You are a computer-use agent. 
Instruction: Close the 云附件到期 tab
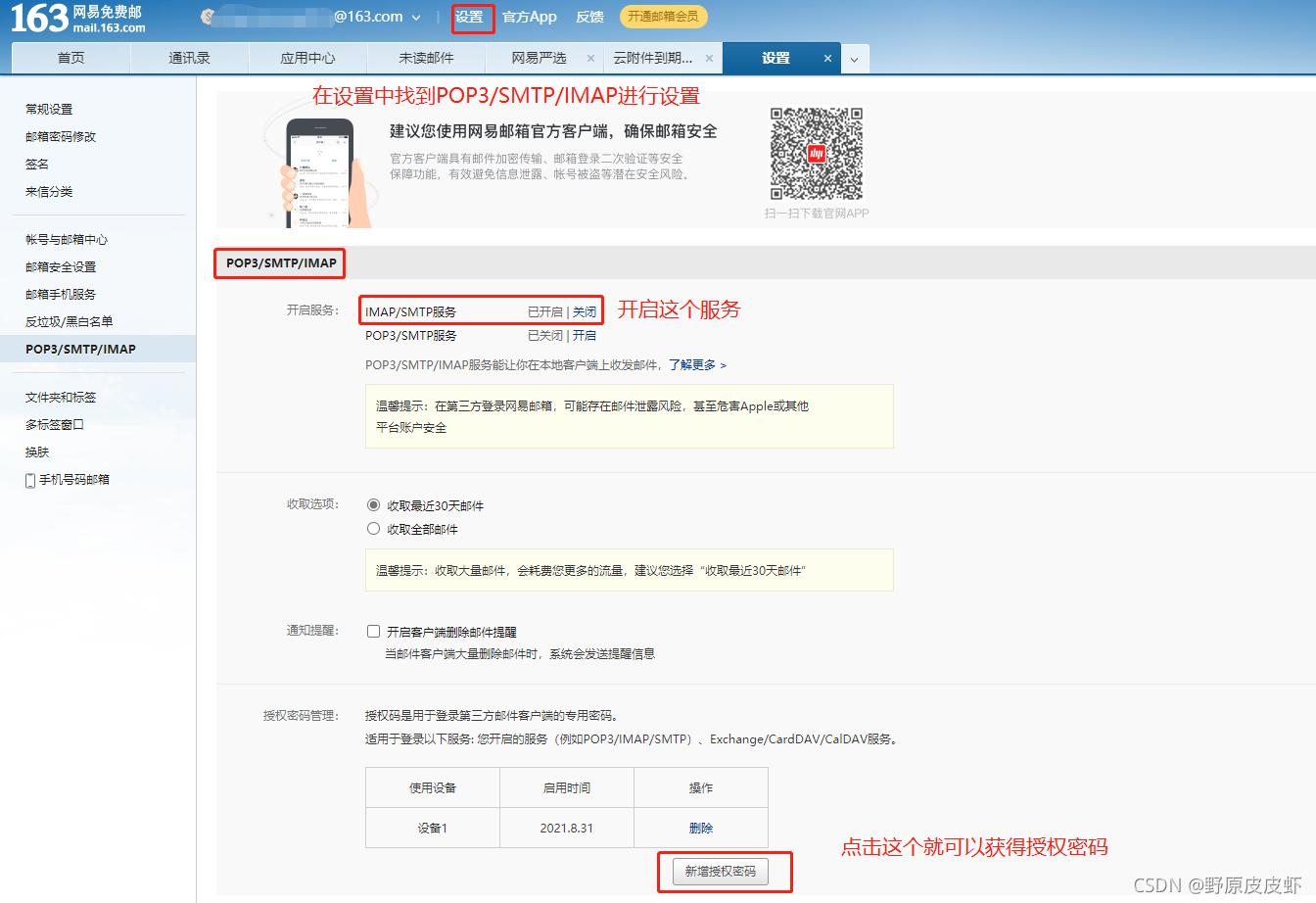(x=709, y=59)
